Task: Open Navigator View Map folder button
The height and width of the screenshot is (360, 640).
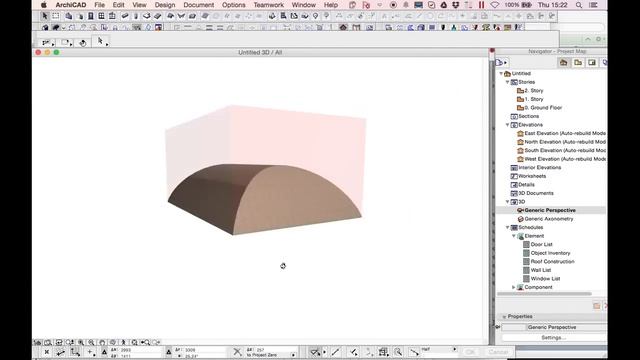Action: [578, 62]
